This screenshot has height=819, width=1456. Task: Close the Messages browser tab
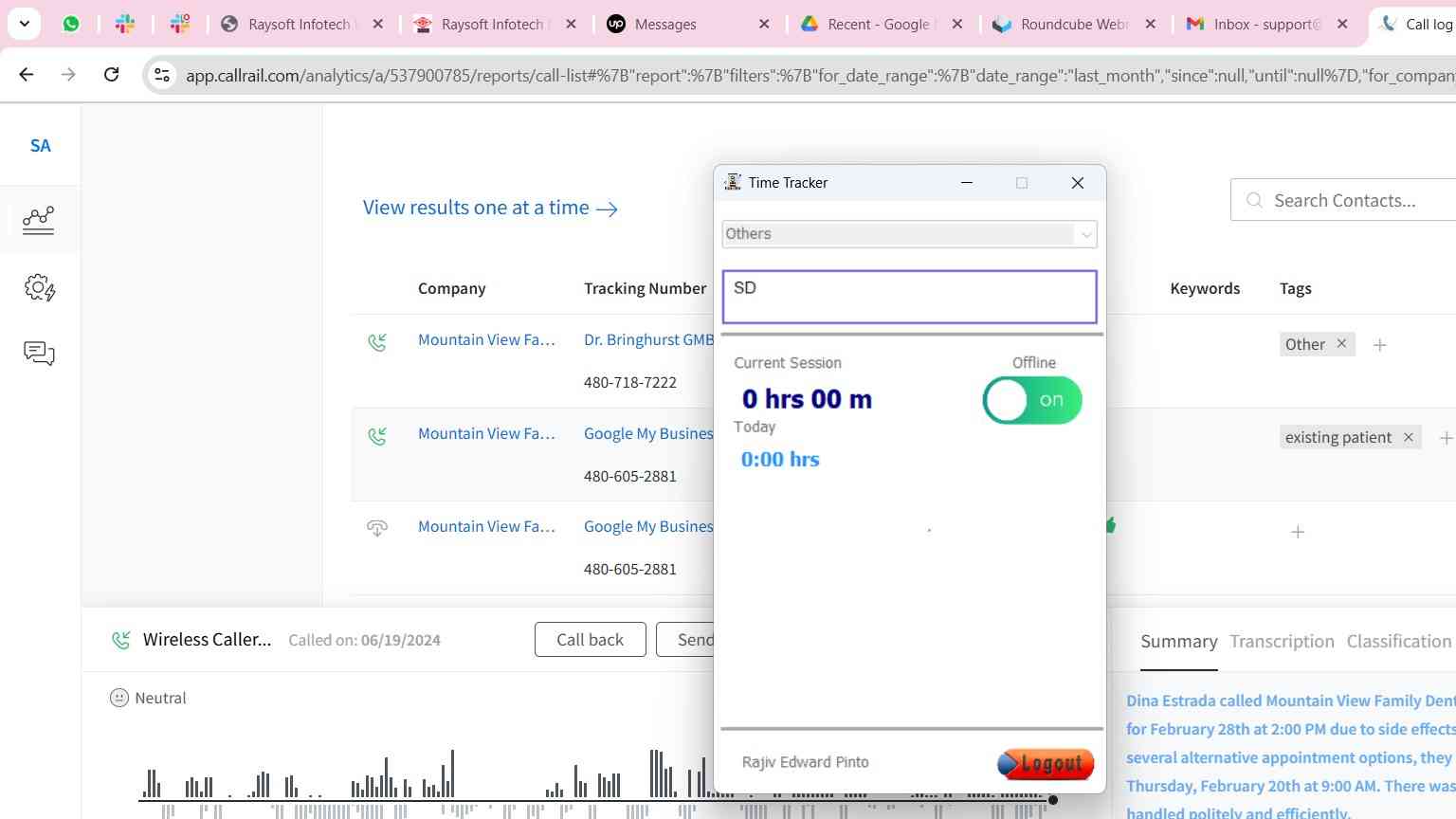pos(764,24)
